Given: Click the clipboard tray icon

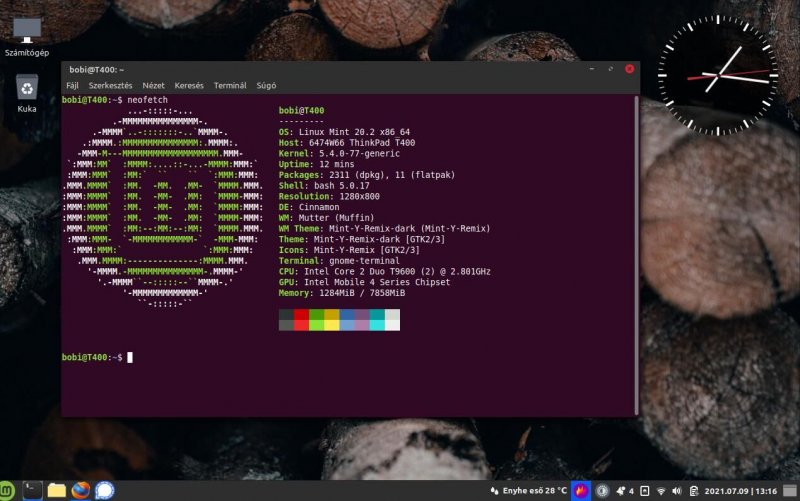Looking at the screenshot, I should tap(693, 491).
